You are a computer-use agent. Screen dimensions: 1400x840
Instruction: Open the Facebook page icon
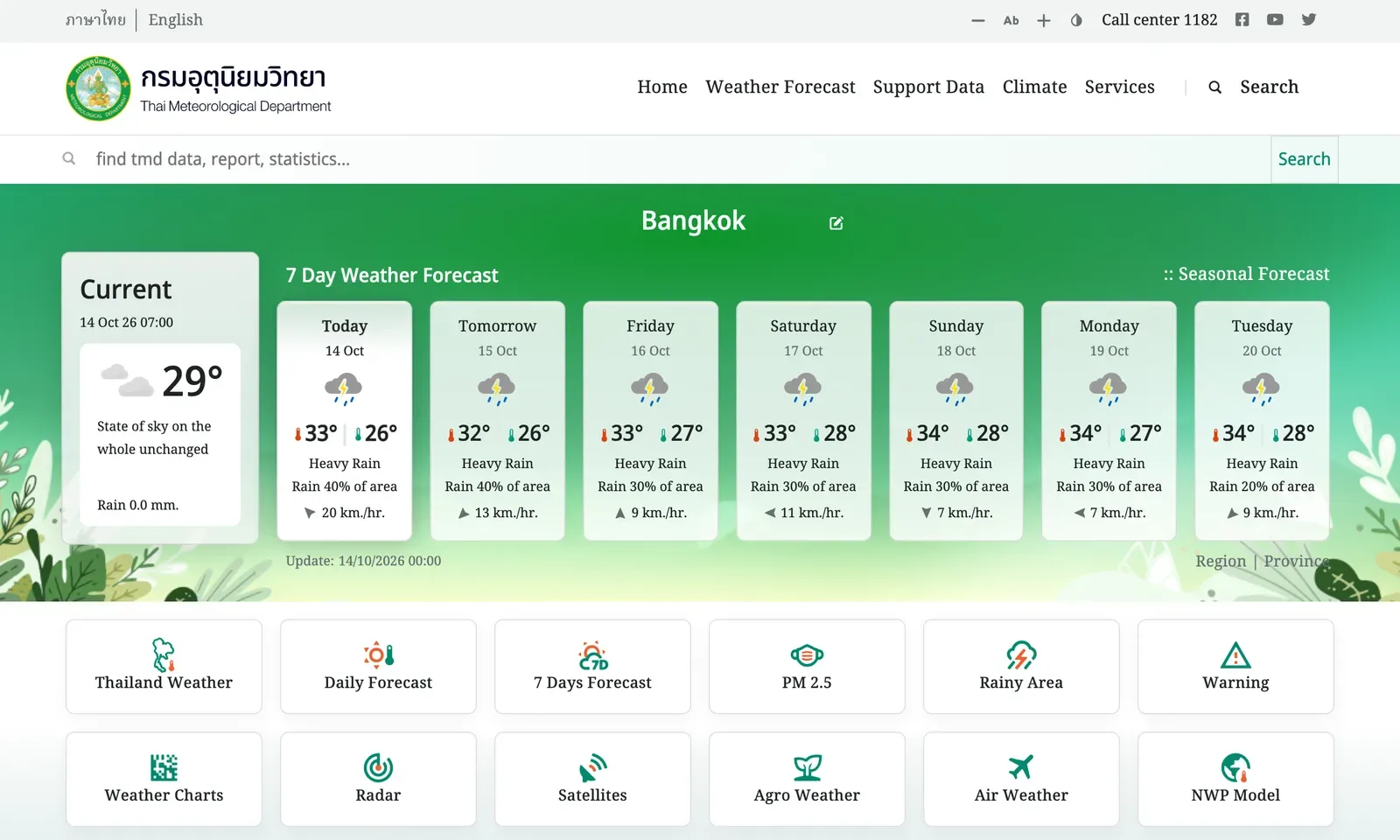(x=1242, y=19)
